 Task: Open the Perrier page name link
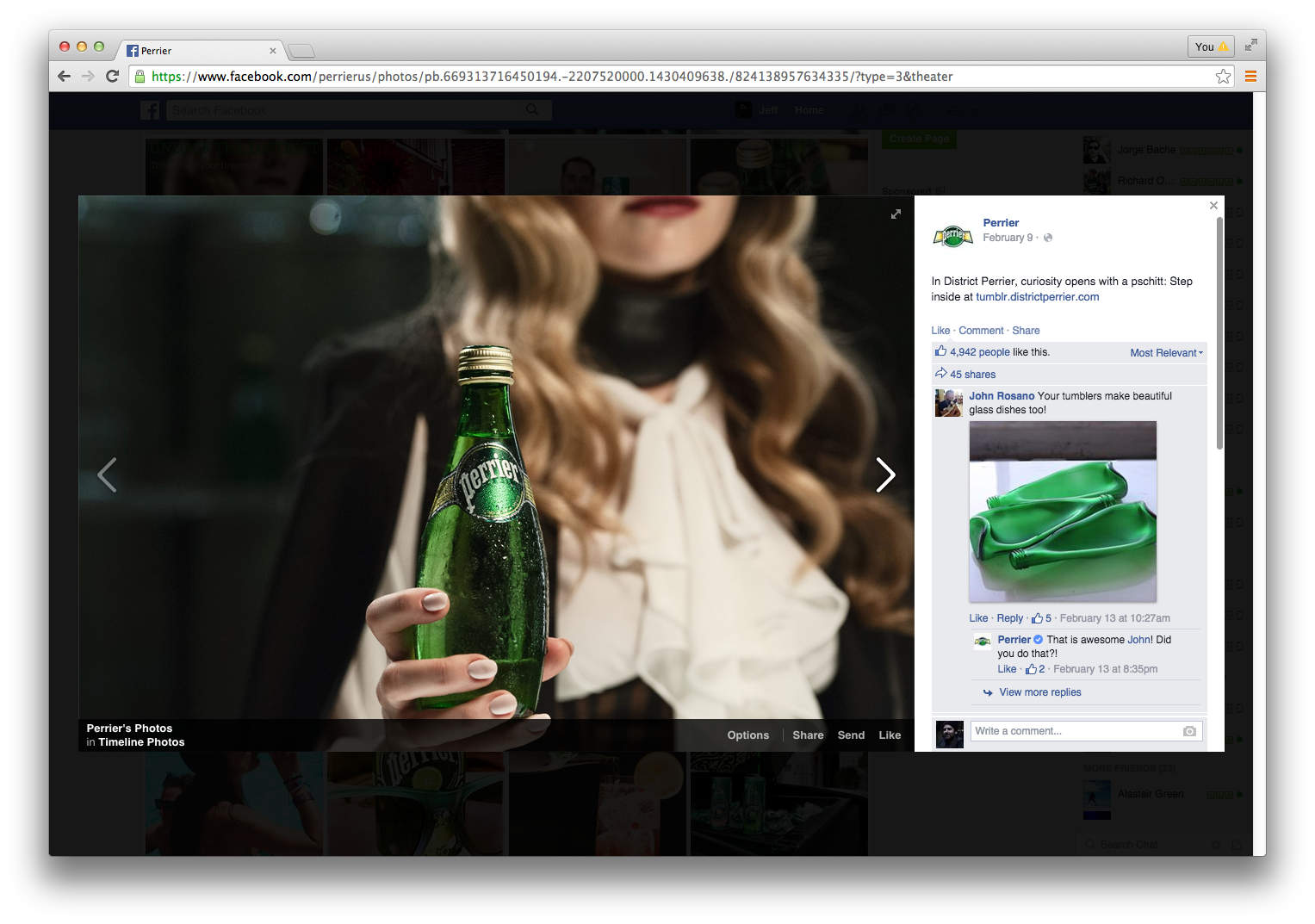(x=1001, y=223)
